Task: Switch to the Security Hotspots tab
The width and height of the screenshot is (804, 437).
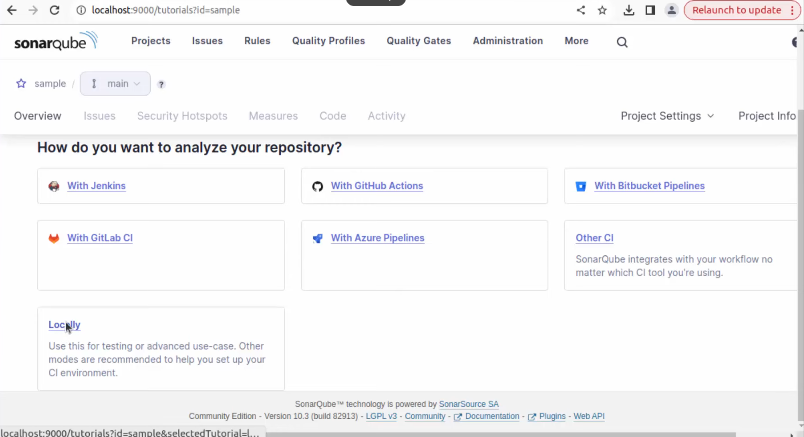Action: click(x=182, y=116)
